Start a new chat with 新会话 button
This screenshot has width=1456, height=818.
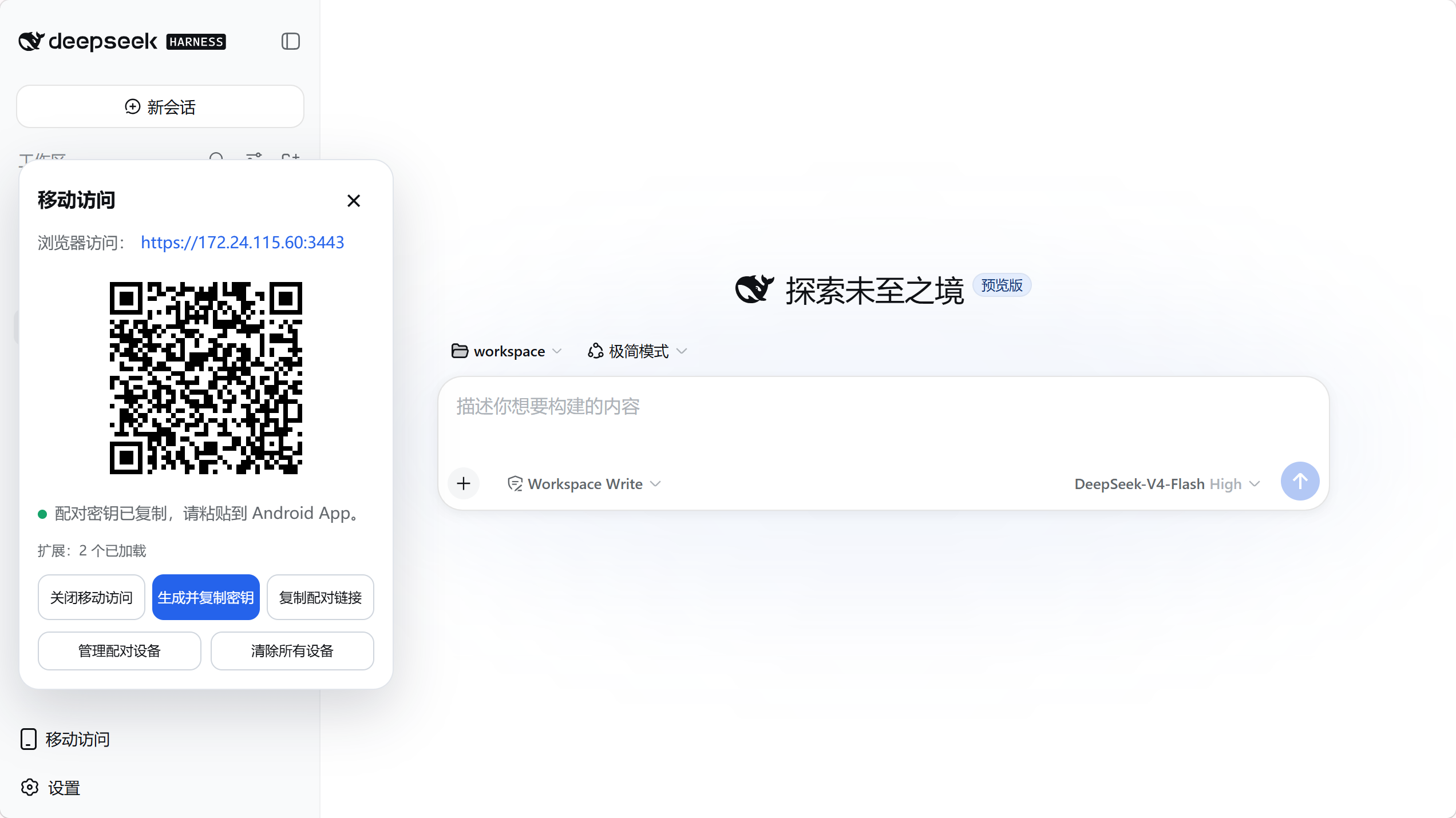[160, 106]
